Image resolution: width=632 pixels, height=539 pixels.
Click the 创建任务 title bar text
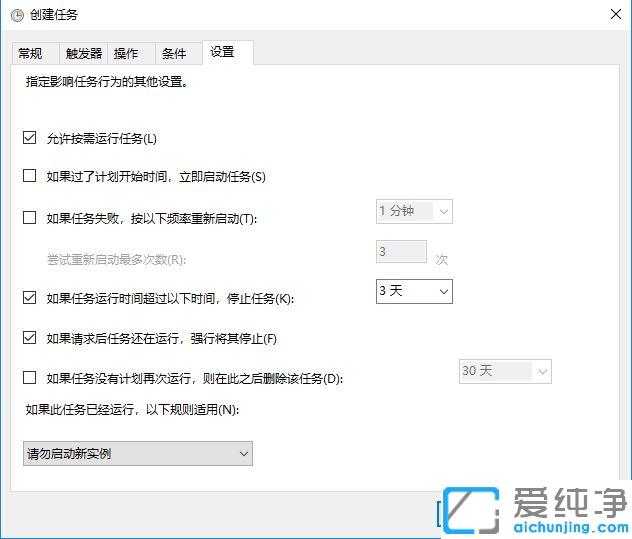53,15
